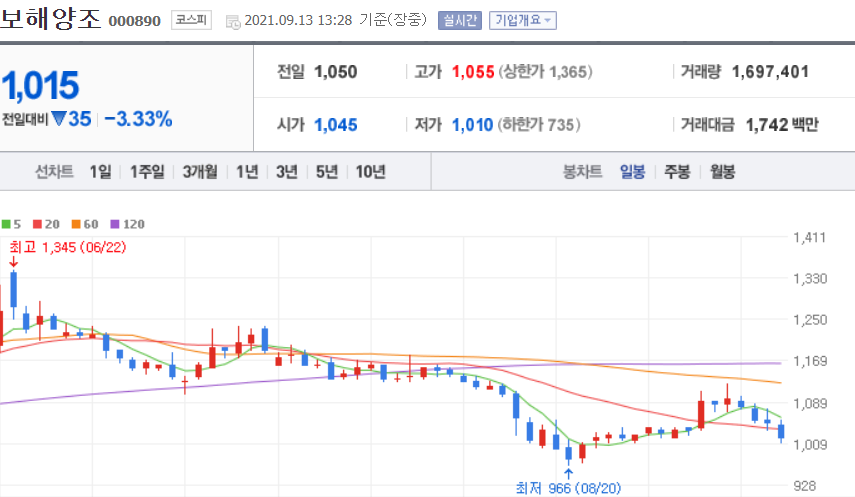Click the 거래량 value 1,697,401
Image resolution: width=855 pixels, height=497 pixels.
coord(770,72)
